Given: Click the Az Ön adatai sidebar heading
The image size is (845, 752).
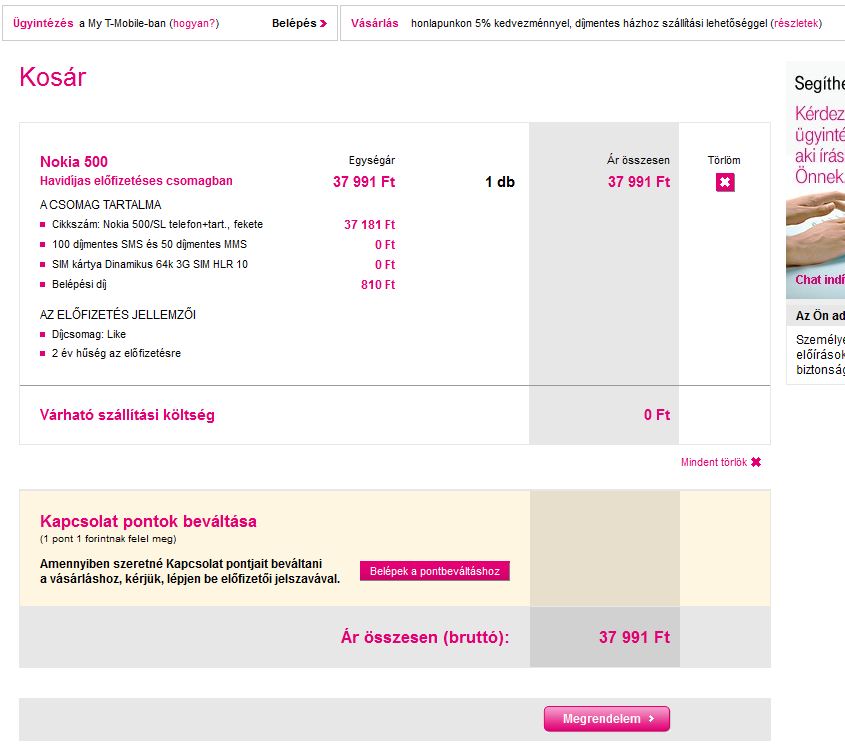Looking at the screenshot, I should click(x=820, y=315).
